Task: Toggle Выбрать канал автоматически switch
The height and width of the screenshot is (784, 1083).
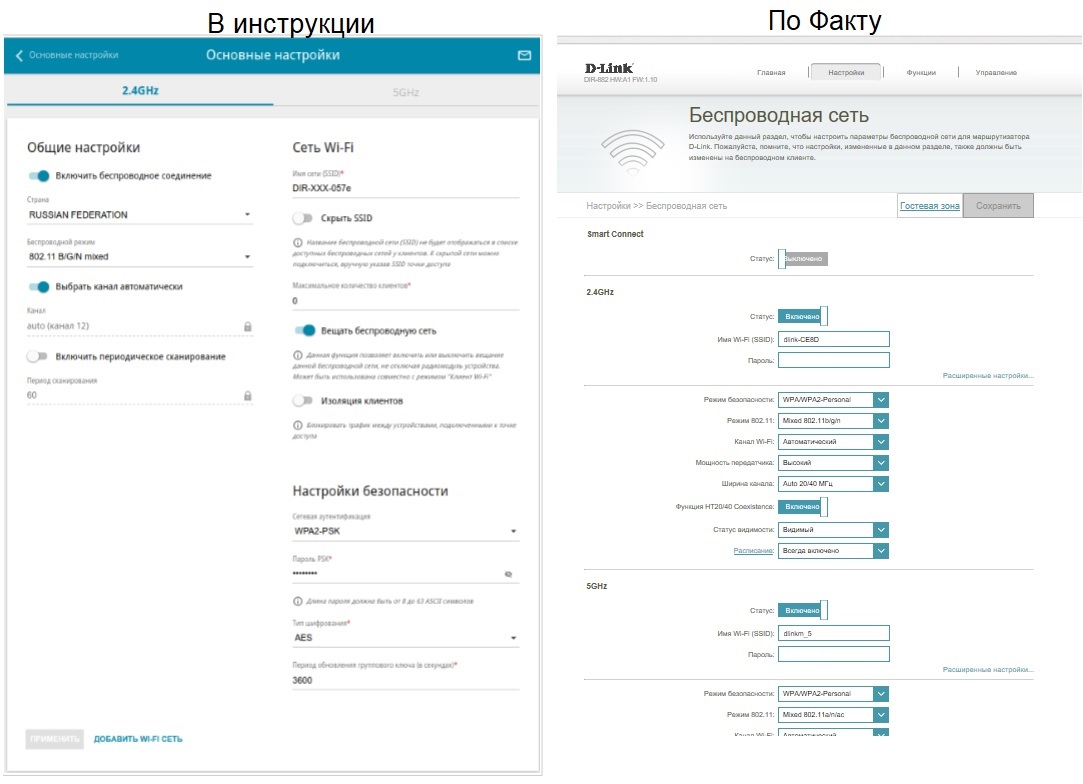Action: pos(39,287)
